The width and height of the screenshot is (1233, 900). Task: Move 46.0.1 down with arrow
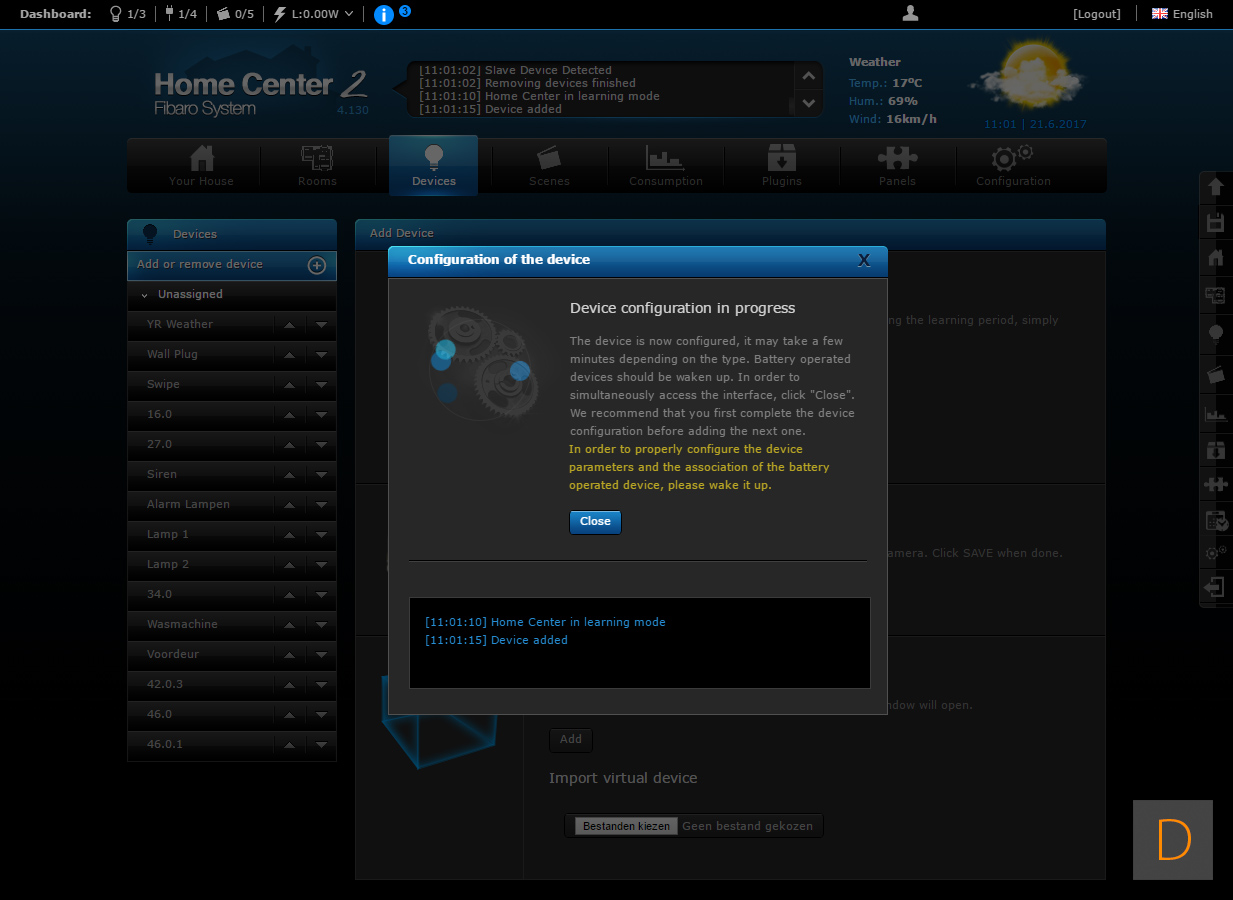[321, 745]
